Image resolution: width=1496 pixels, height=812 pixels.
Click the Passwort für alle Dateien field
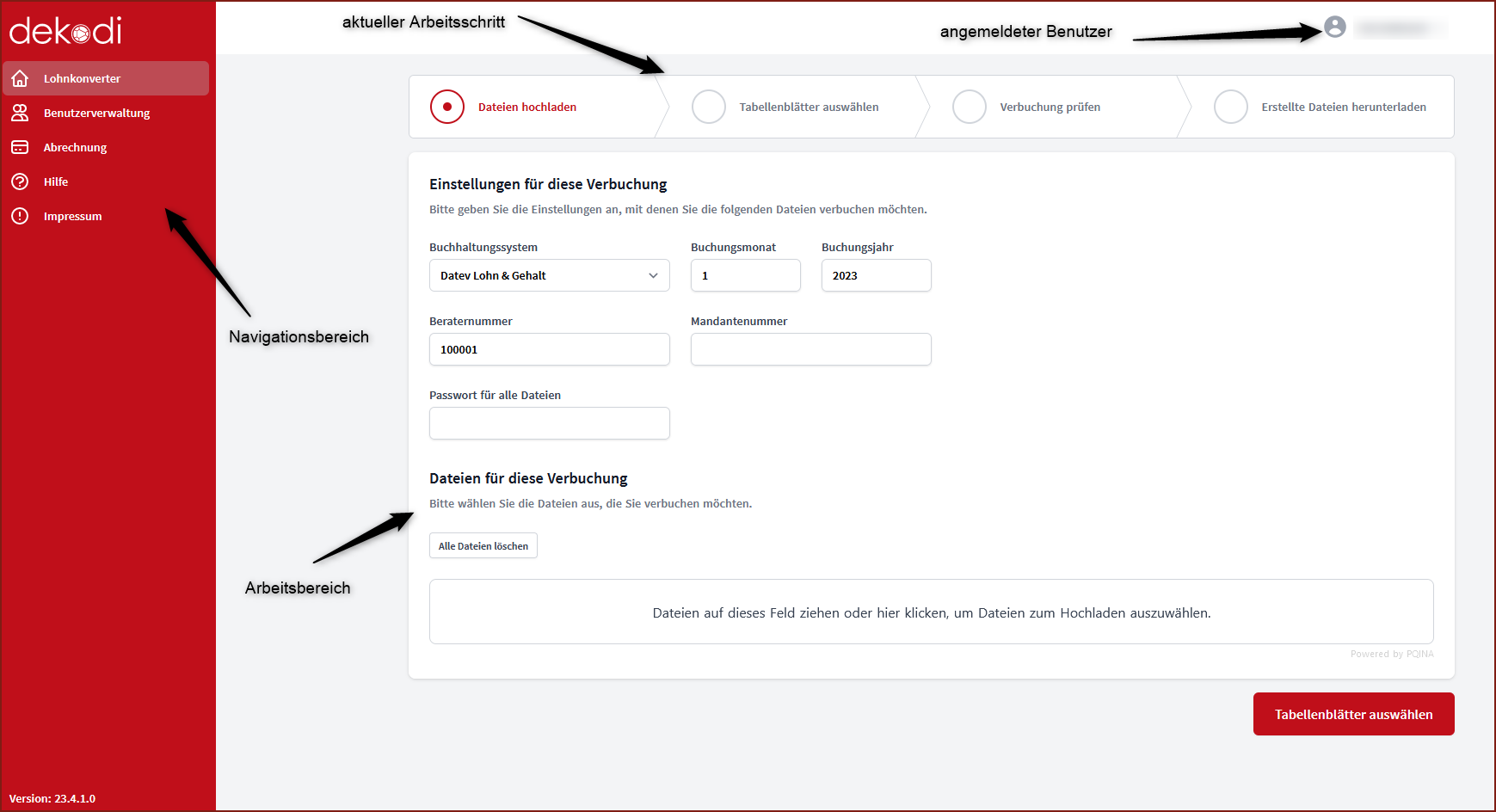[550, 423]
